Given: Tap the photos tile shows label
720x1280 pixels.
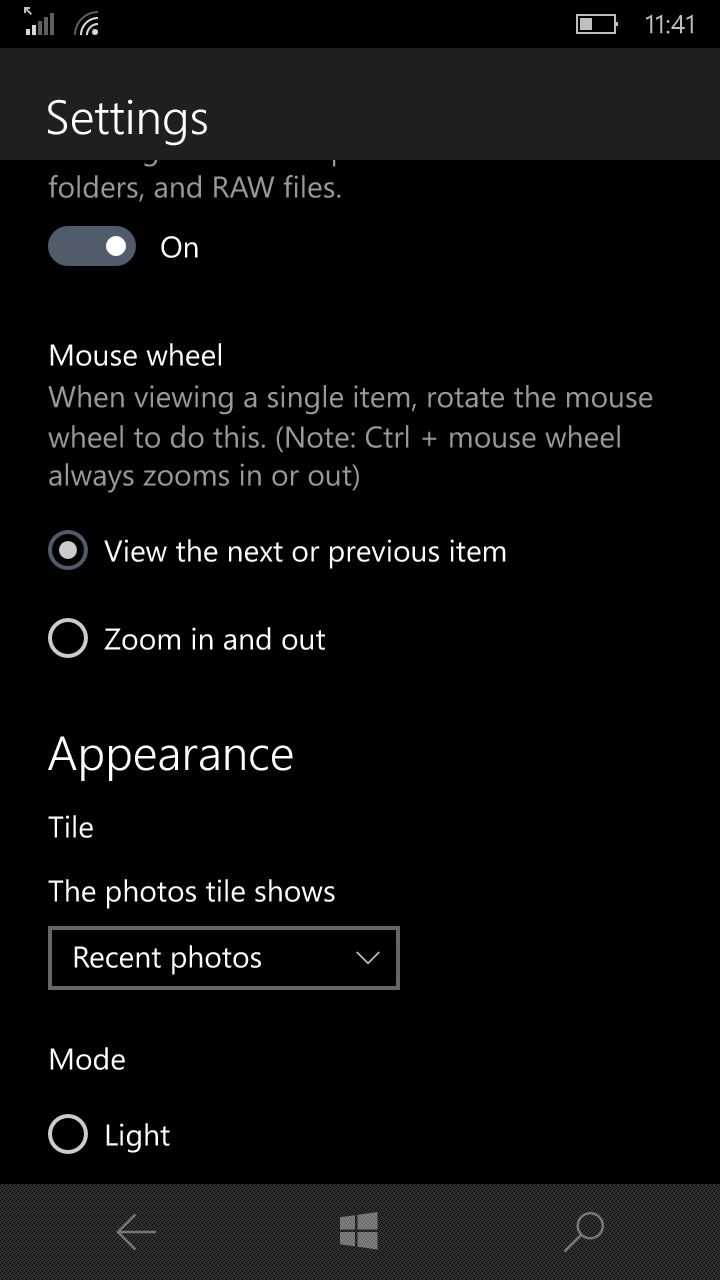Looking at the screenshot, I should pyautogui.click(x=192, y=891).
